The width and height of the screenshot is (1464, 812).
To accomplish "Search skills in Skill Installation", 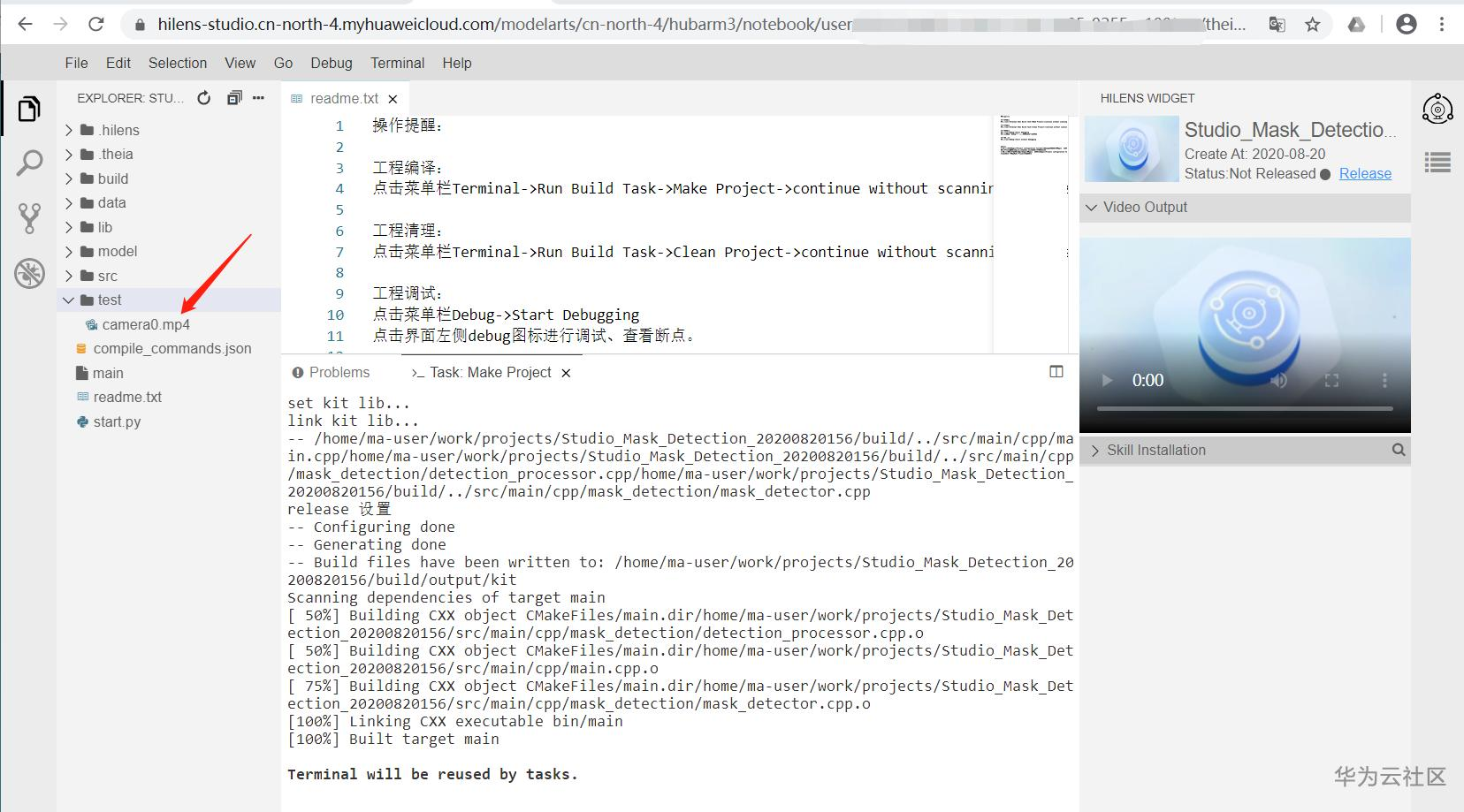I will click(x=1399, y=450).
